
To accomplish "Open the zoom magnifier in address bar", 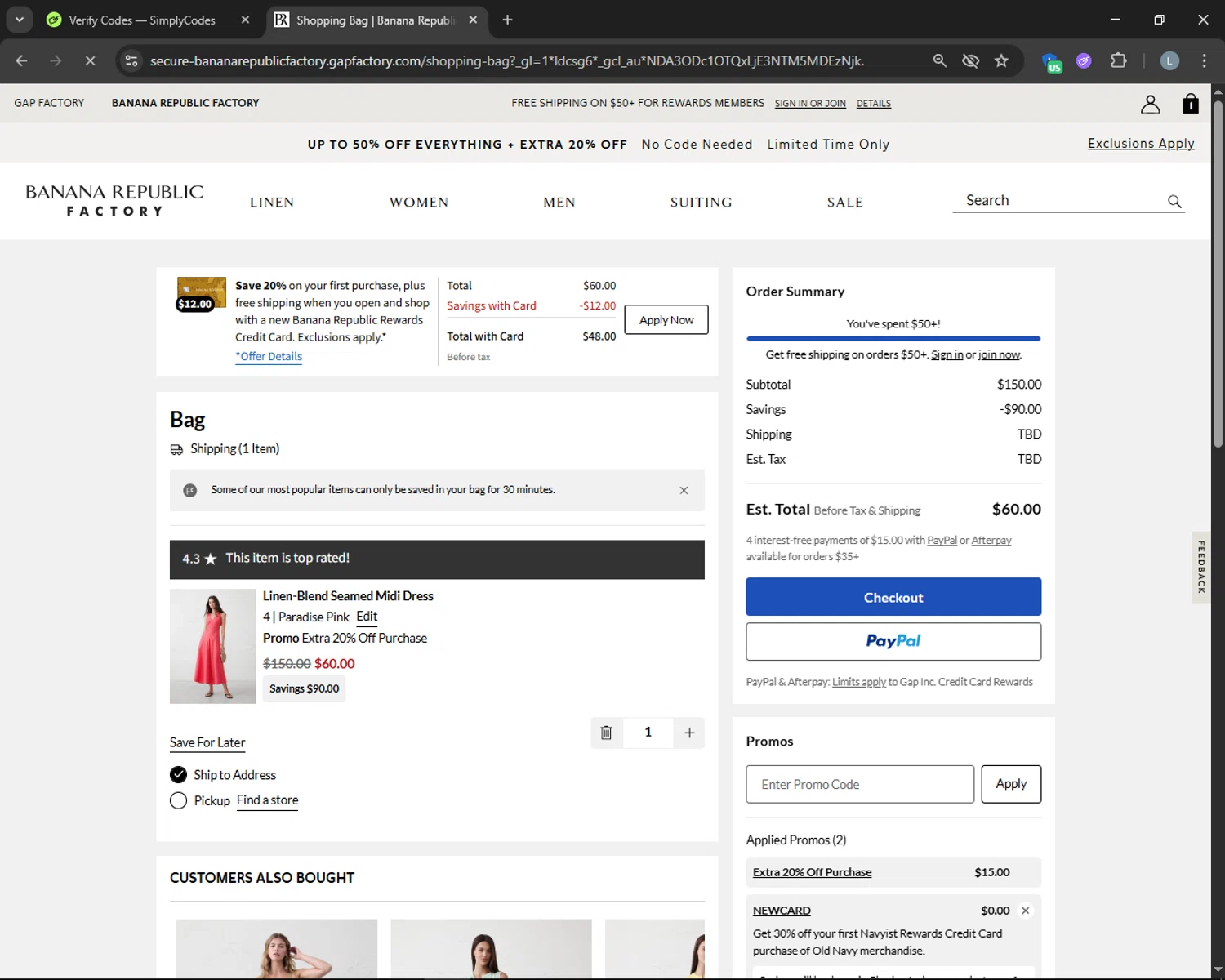I will [x=940, y=60].
